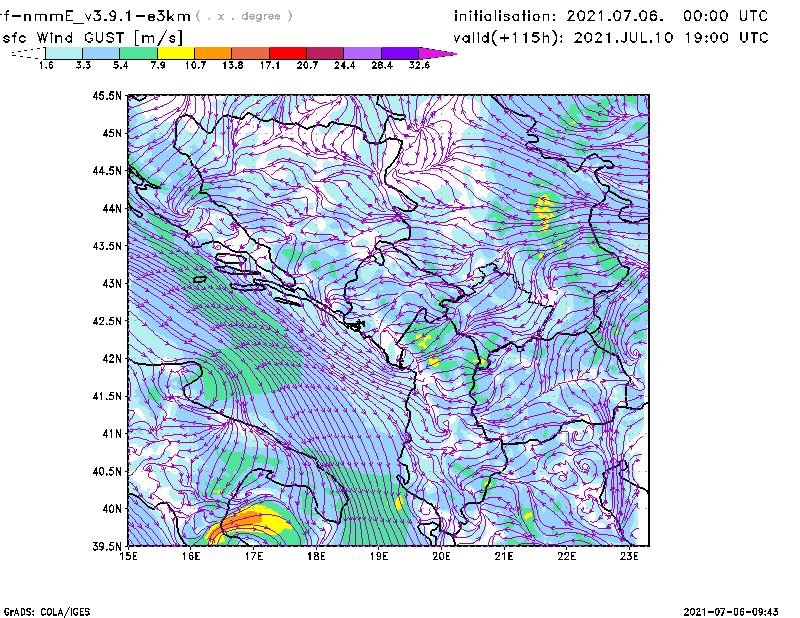Click the dashed white arrow below 1.6
800x618 pixels.
28,53
